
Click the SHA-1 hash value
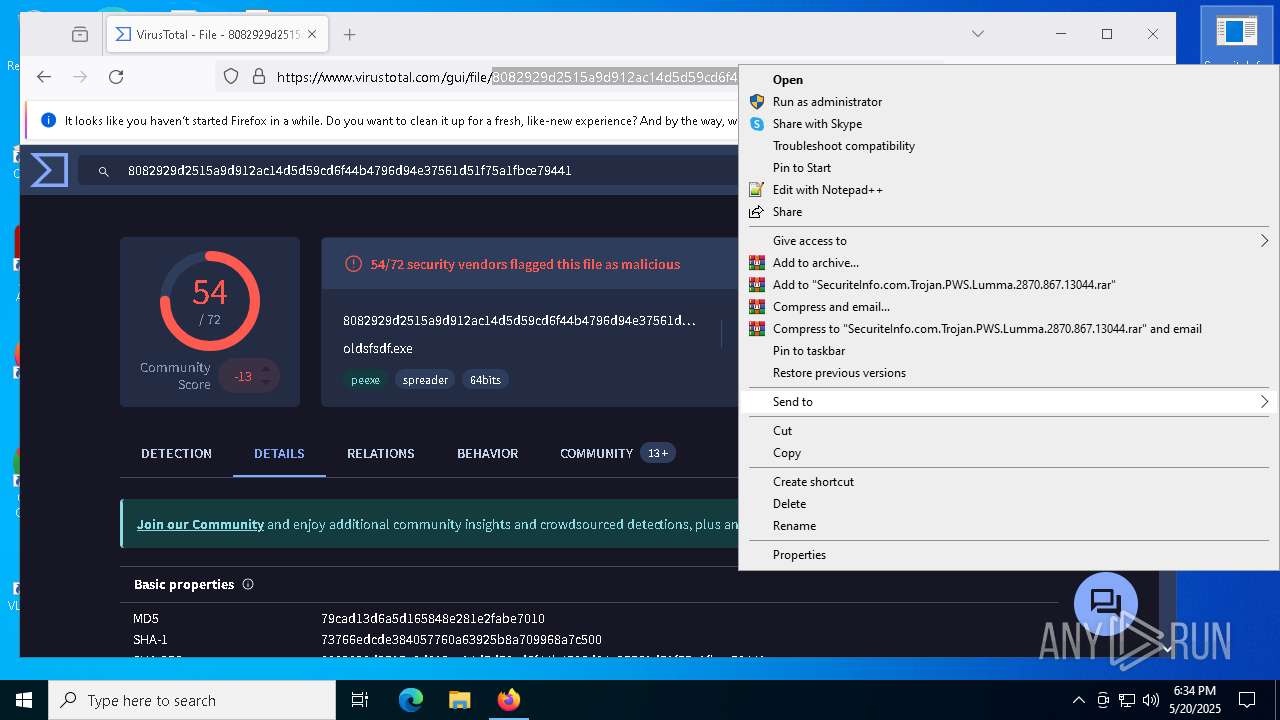461,640
